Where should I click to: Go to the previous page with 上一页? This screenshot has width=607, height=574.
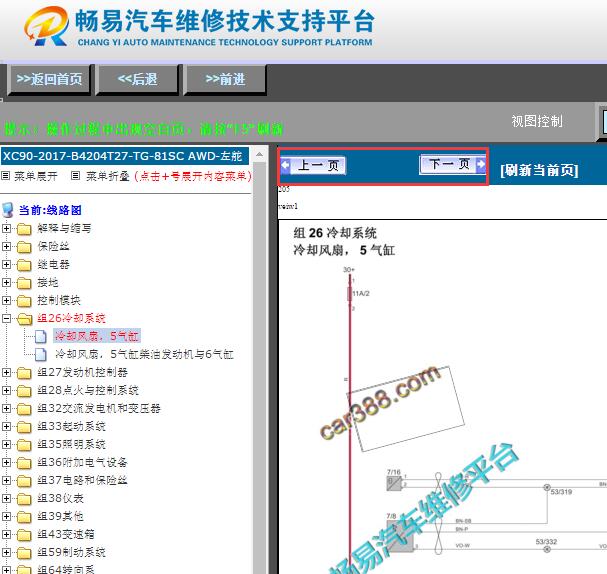(x=313, y=166)
